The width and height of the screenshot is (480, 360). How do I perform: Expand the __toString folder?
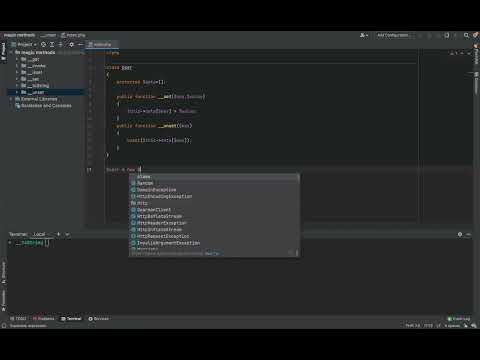coord(17,86)
